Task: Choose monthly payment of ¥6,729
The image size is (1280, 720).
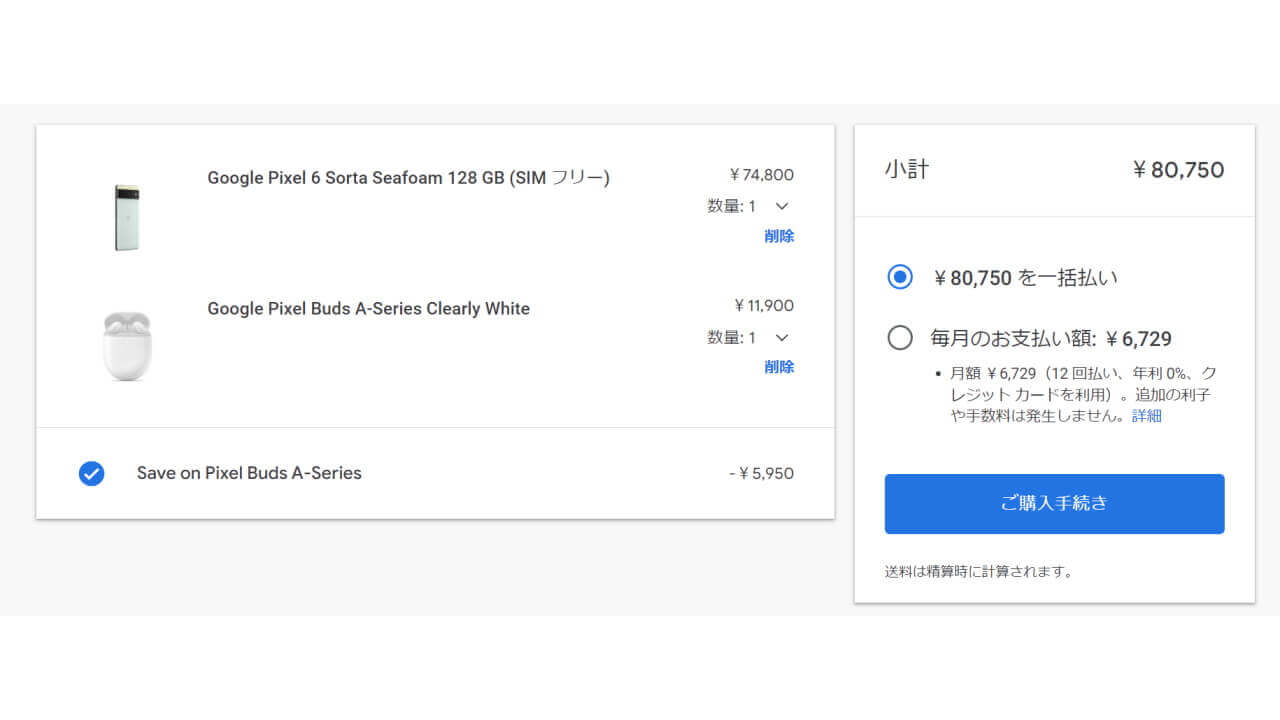Action: click(x=899, y=338)
